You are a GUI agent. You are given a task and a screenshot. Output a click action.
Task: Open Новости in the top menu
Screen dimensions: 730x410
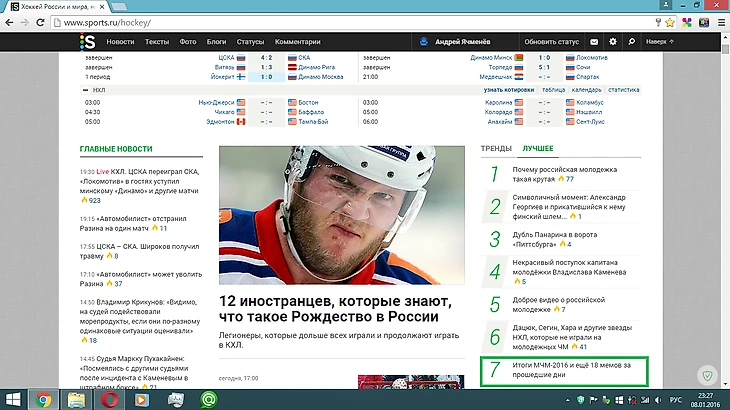tap(120, 42)
